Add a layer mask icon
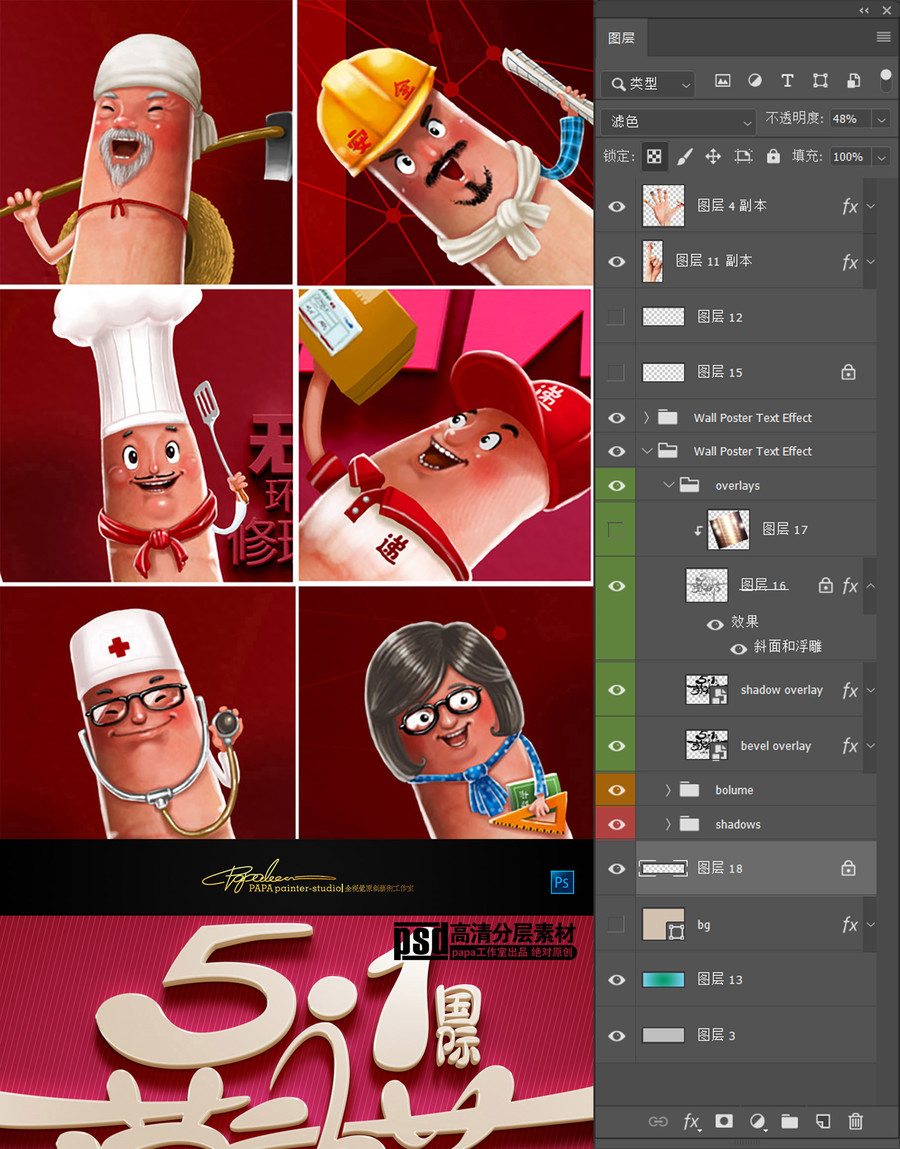The image size is (900, 1149). coord(724,1121)
